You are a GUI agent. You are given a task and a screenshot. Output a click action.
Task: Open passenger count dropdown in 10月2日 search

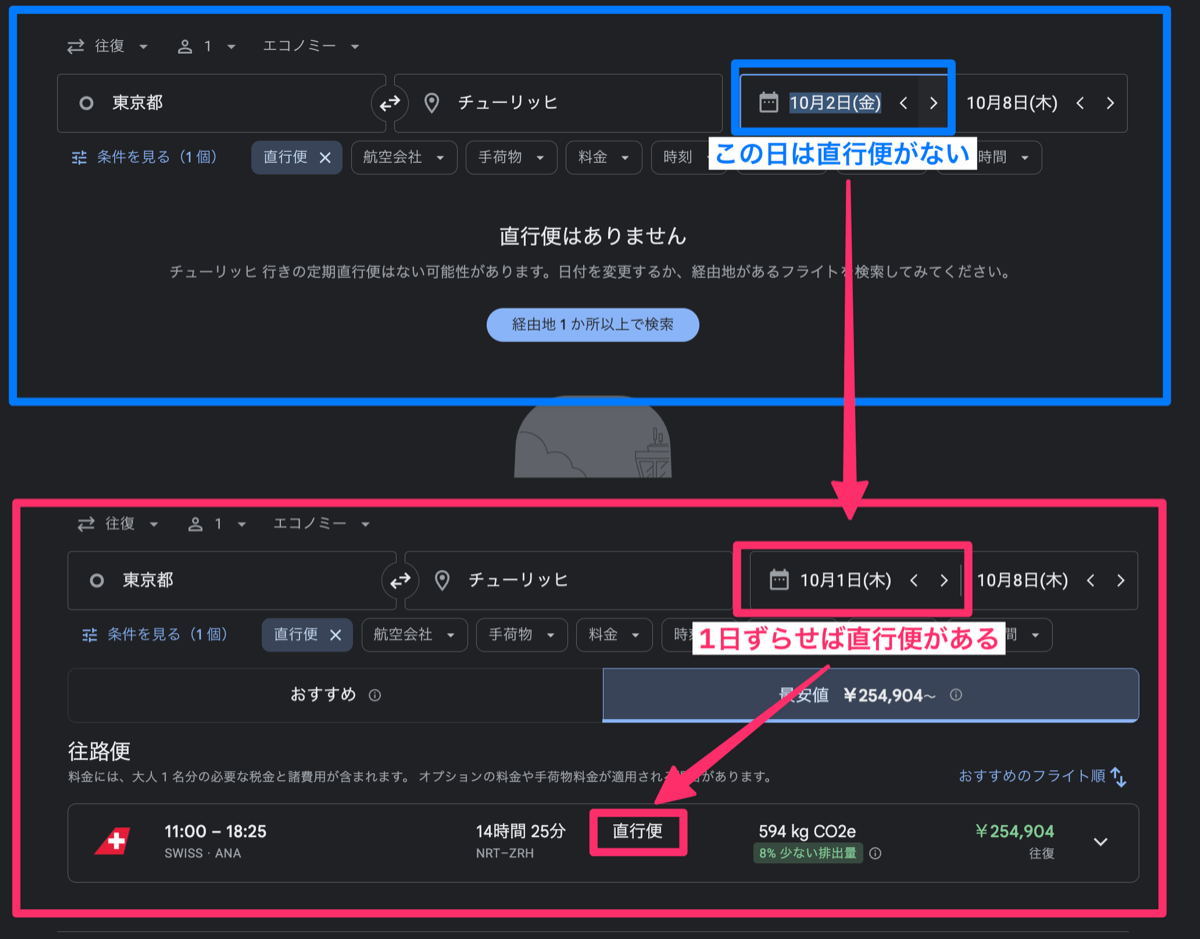coord(207,46)
